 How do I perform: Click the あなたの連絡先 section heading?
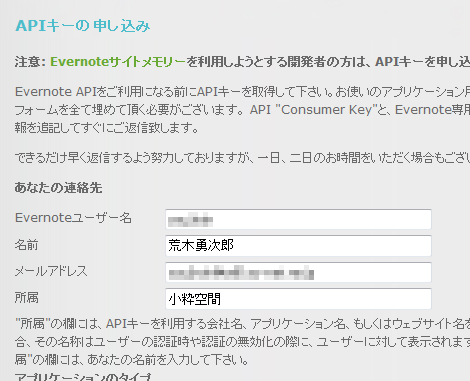coord(58,188)
